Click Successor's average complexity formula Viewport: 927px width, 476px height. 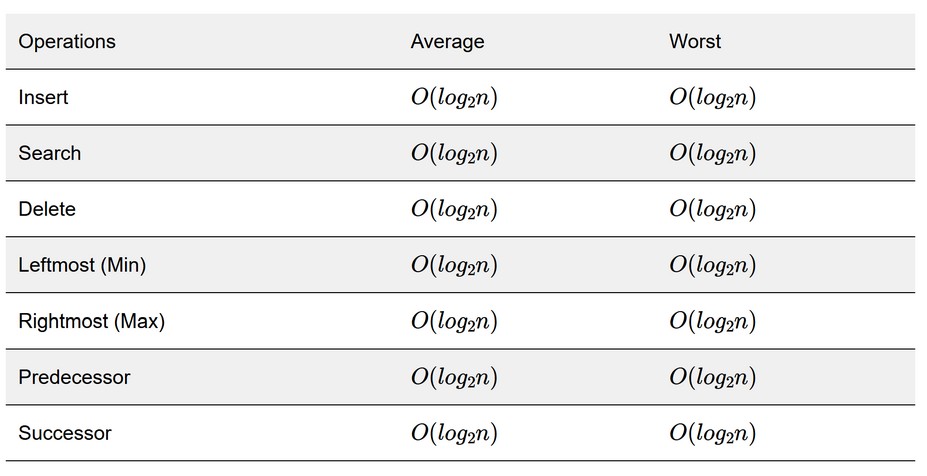[454, 433]
